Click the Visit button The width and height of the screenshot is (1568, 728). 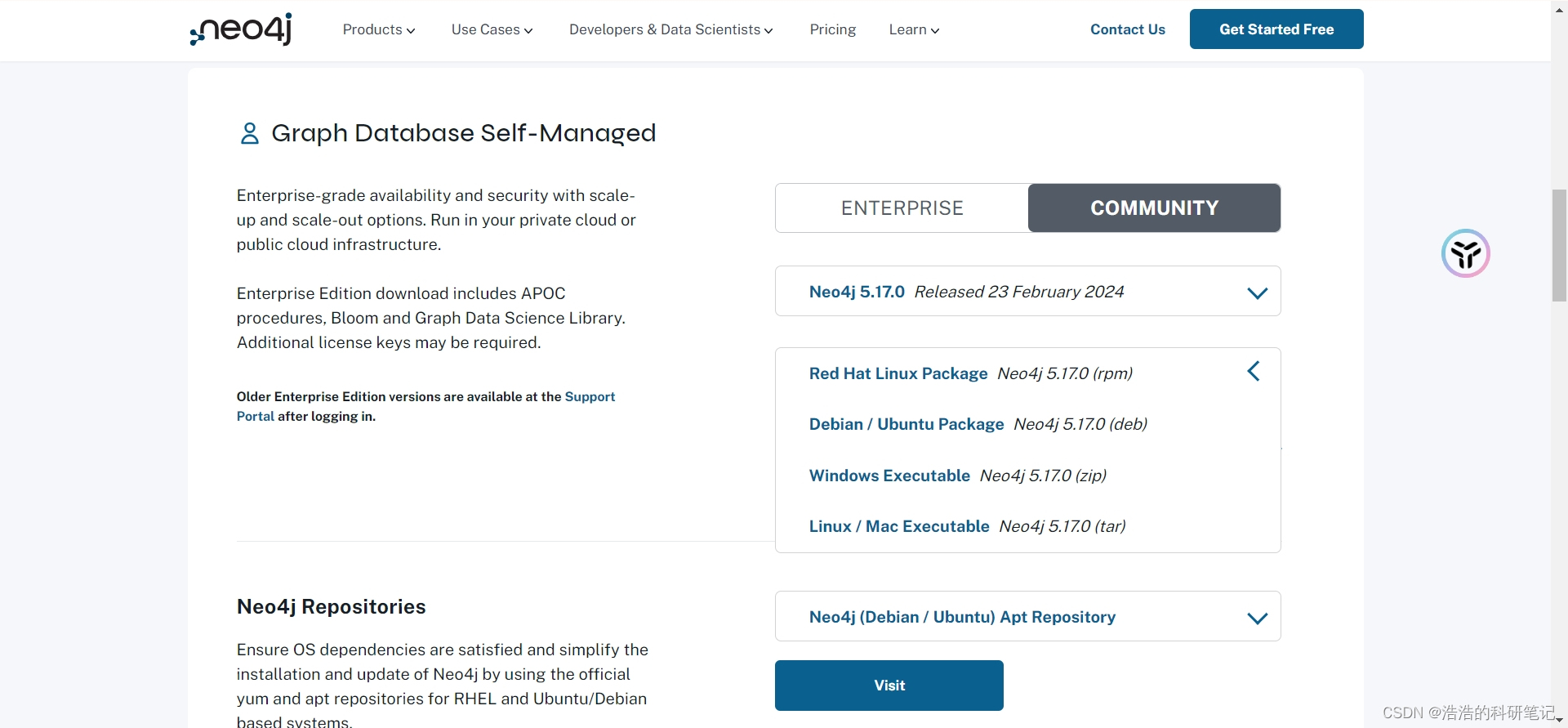889,686
